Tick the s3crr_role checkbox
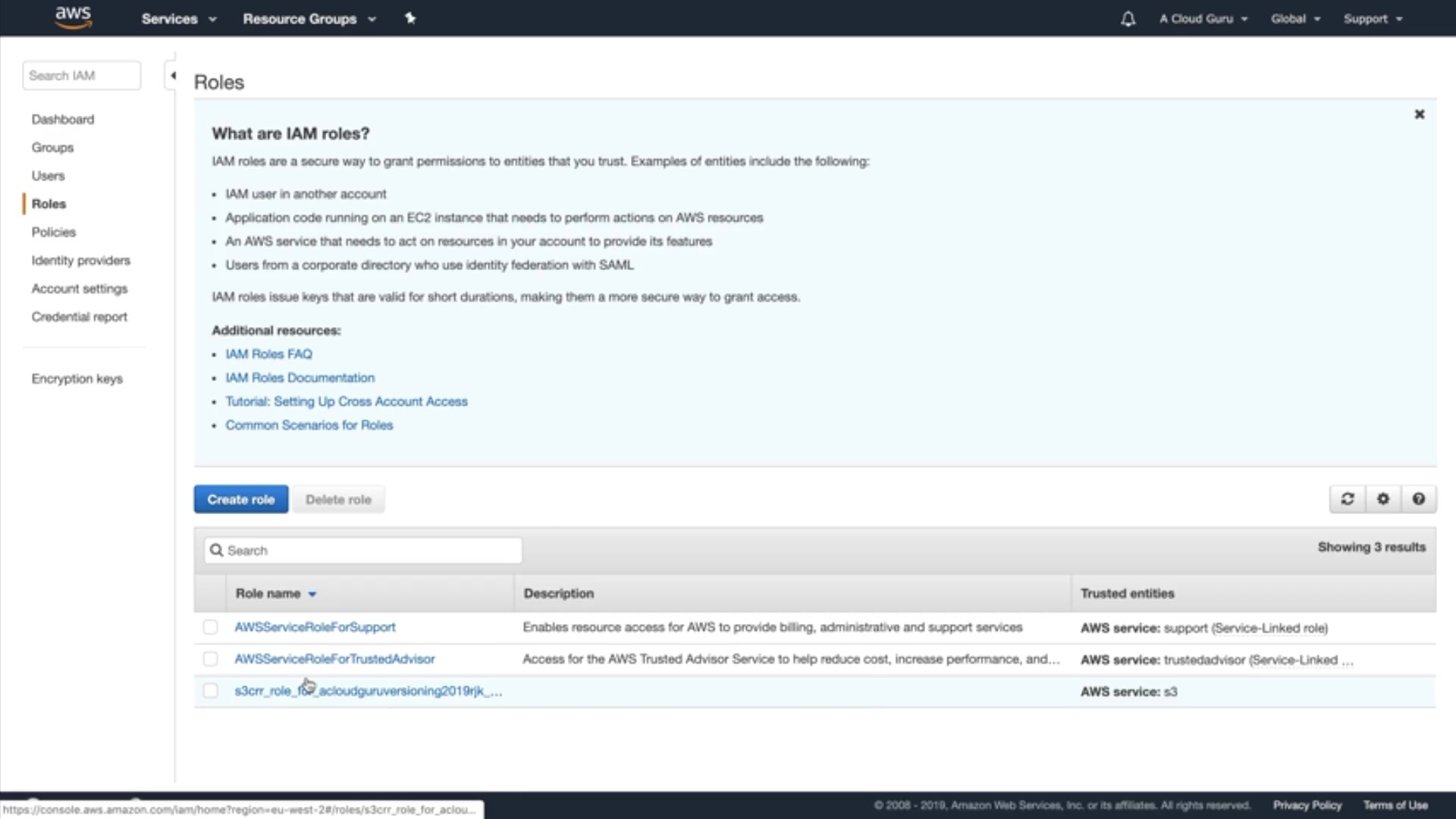The image size is (1456, 819). [x=210, y=691]
